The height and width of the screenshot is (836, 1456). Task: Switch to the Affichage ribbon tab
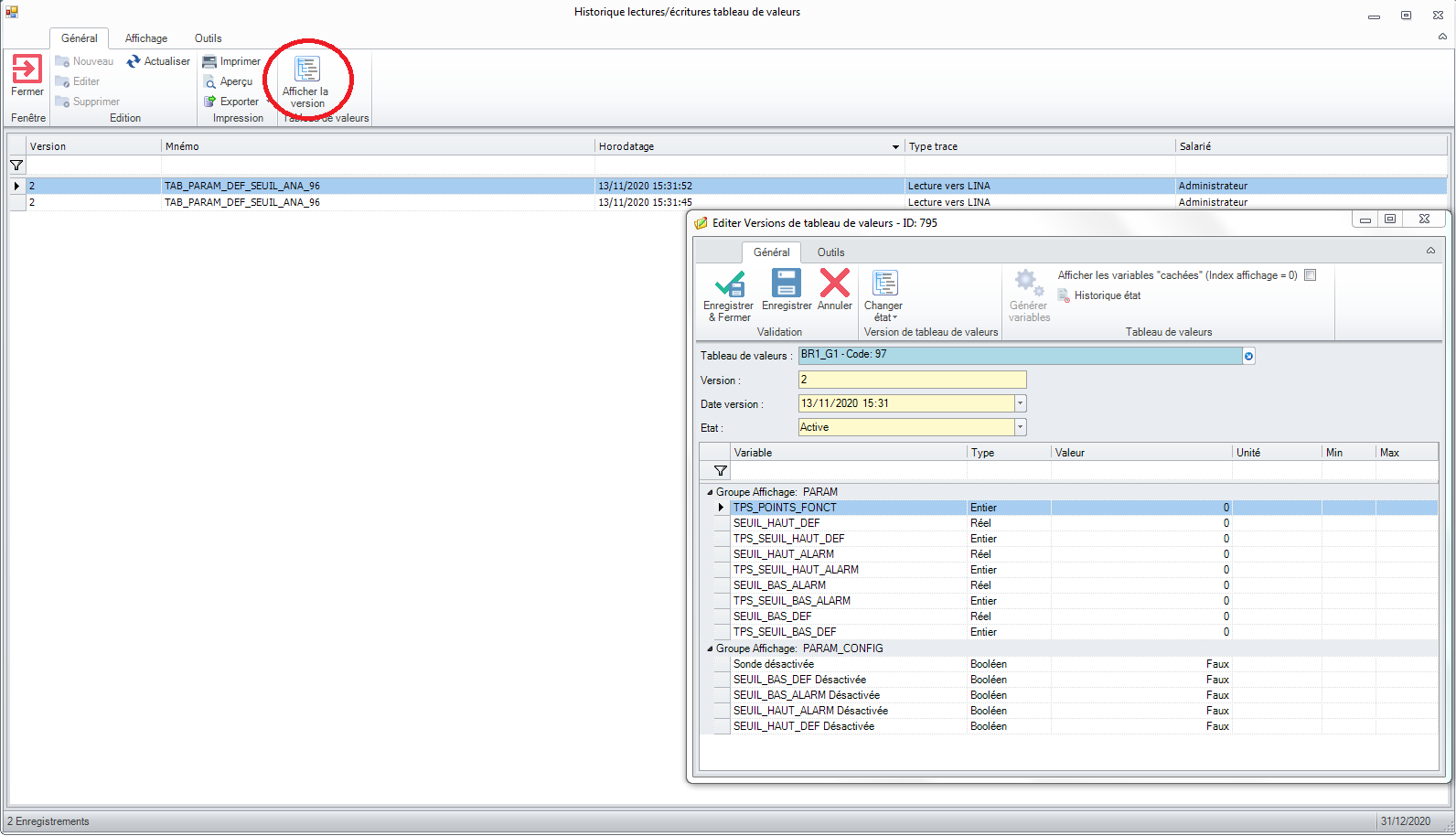146,38
